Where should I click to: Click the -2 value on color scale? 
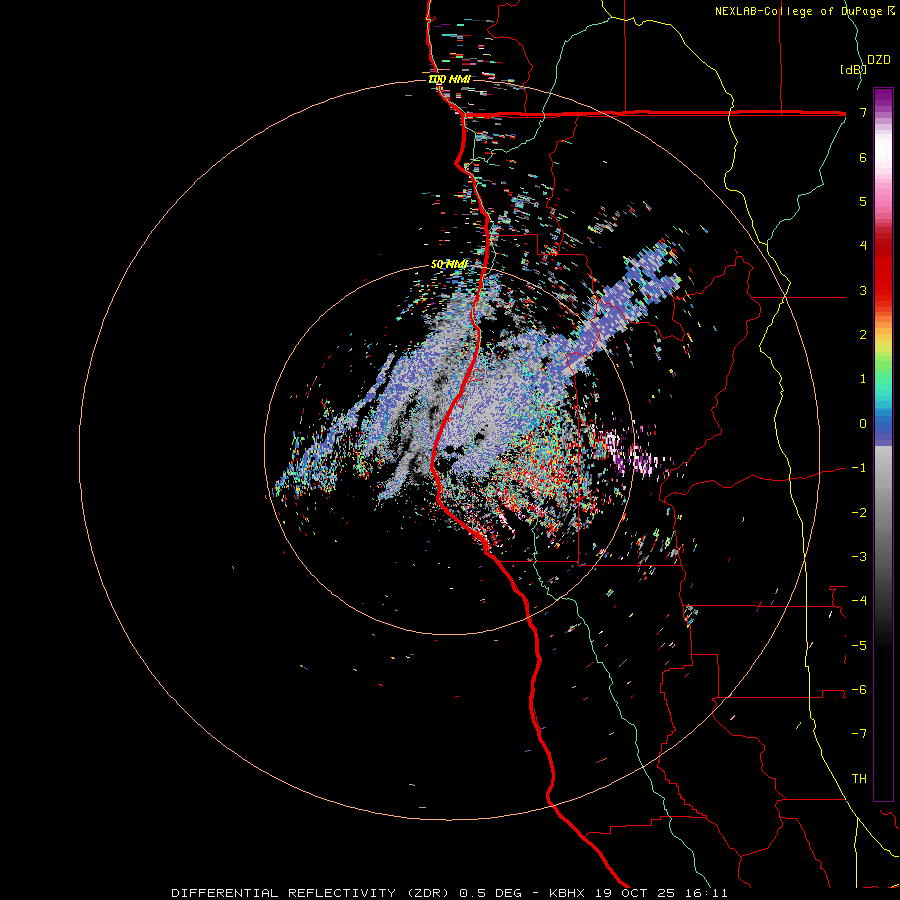[x=859, y=513]
